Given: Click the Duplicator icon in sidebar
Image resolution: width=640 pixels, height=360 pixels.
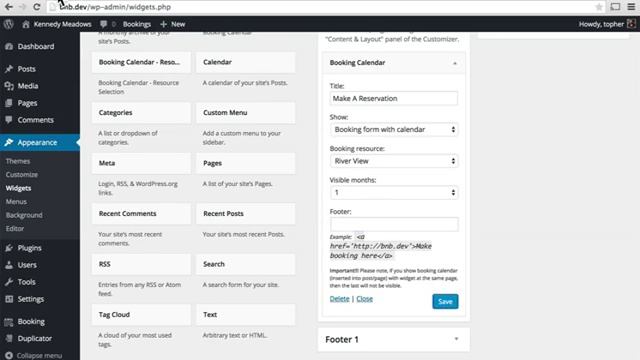Looking at the screenshot, I should click(9, 338).
